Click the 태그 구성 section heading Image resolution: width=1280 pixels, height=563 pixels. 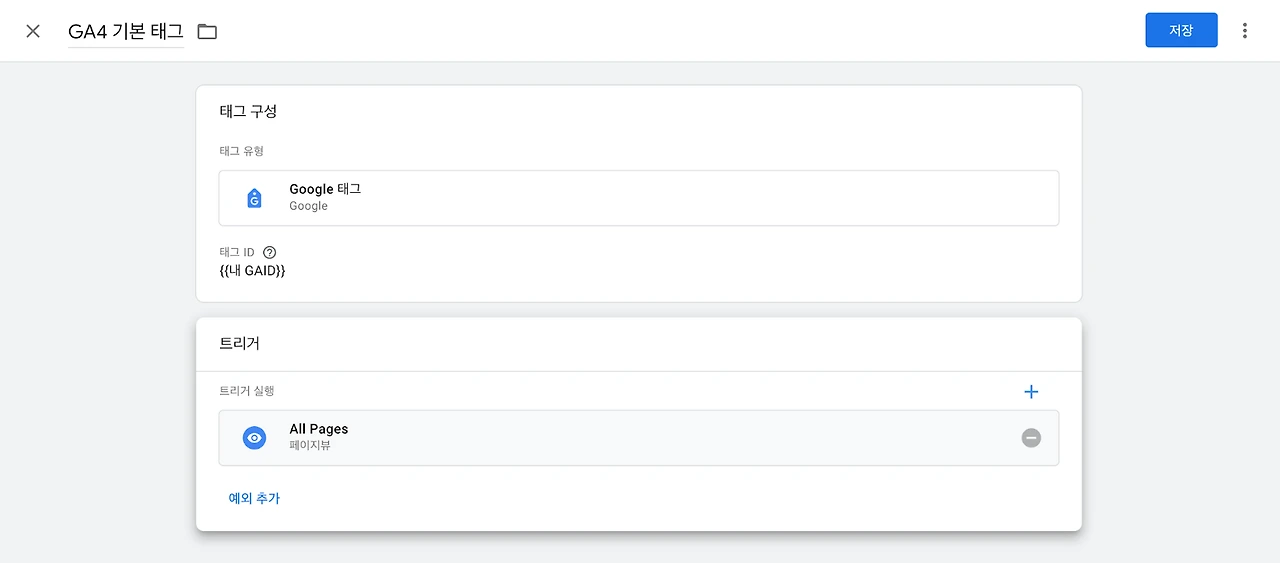(248, 111)
